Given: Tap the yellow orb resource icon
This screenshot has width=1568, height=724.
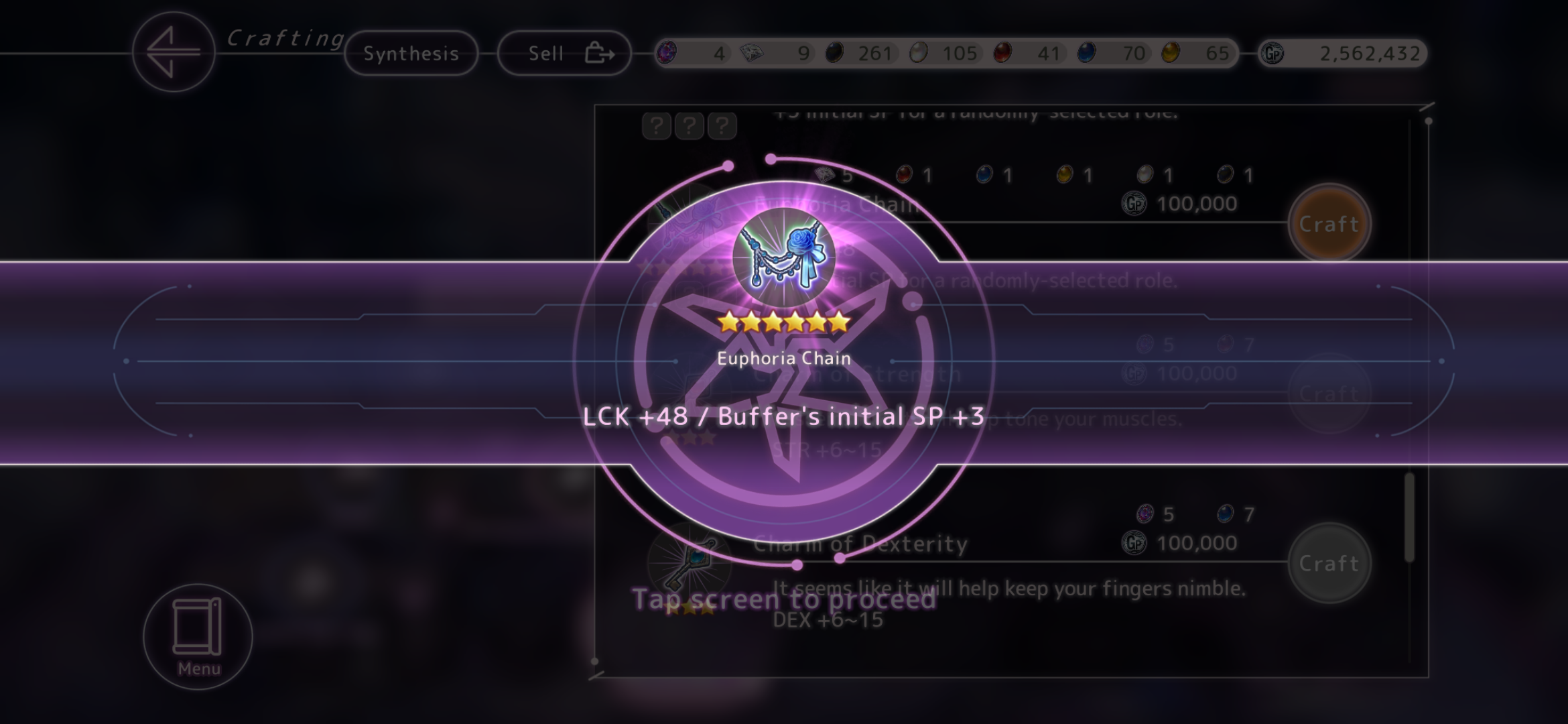Looking at the screenshot, I should click(1171, 52).
